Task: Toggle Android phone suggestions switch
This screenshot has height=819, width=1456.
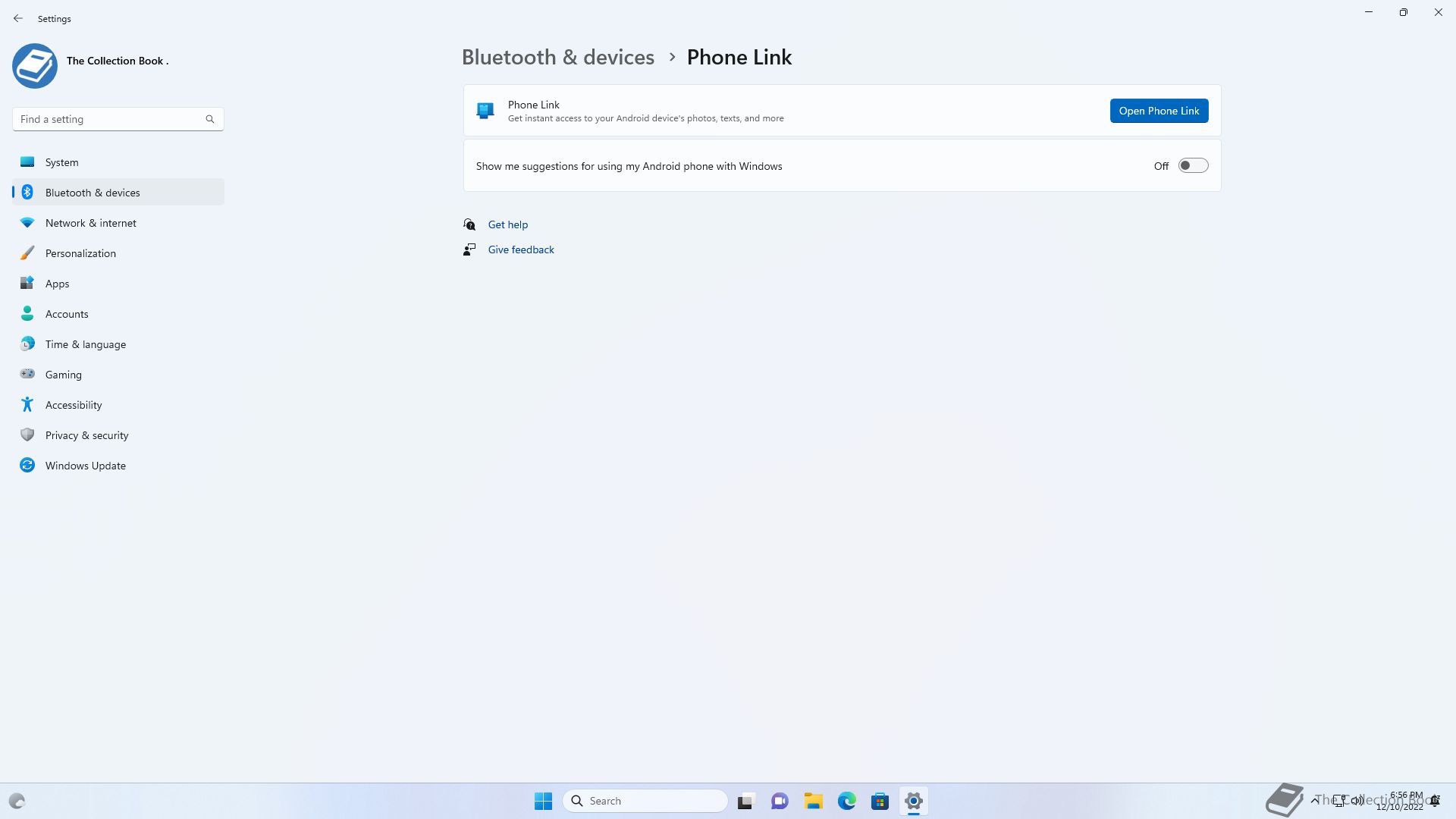Action: 1193,166
